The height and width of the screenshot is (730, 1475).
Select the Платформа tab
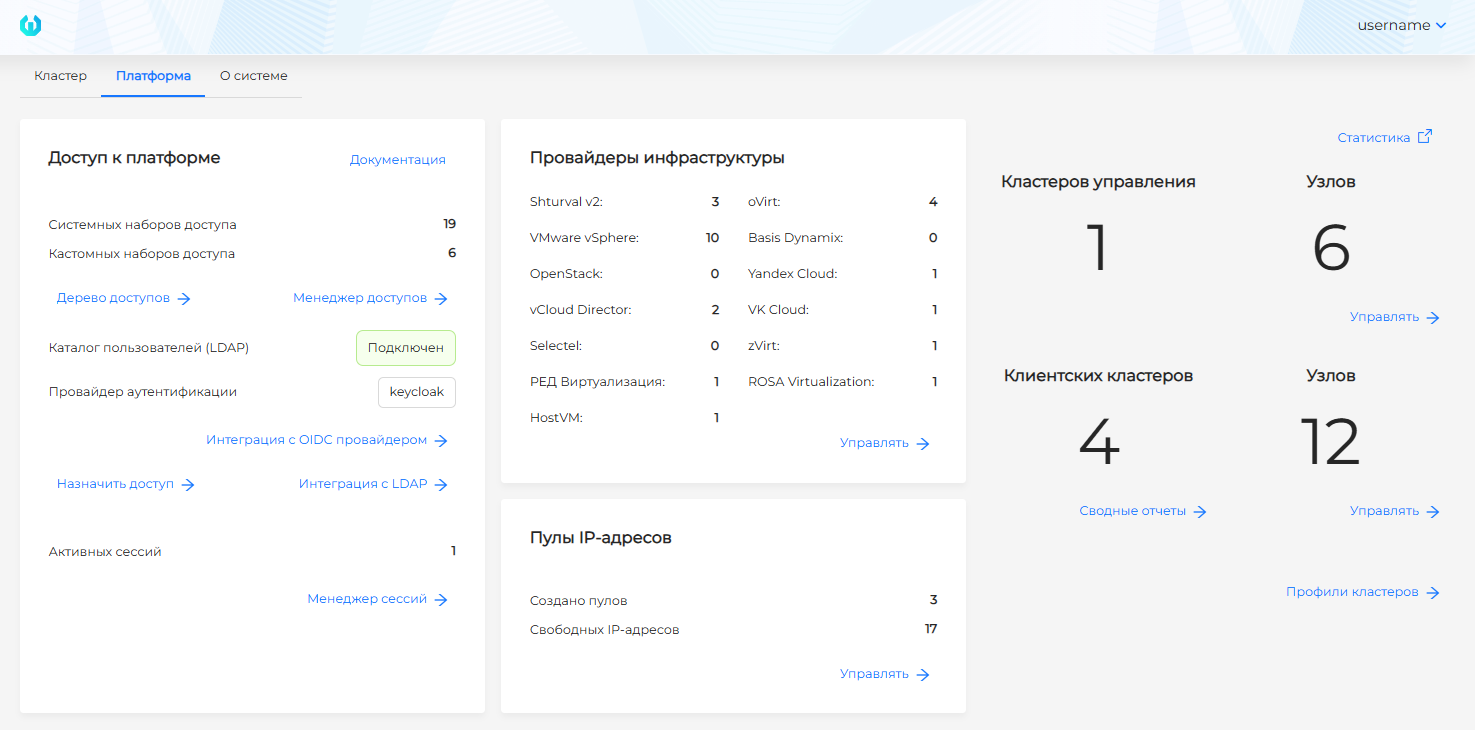tap(153, 76)
